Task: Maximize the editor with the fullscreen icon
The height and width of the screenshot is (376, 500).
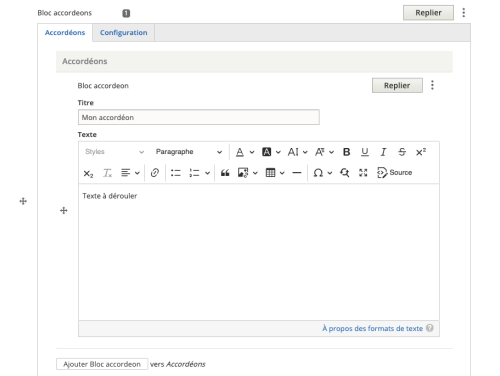Action: pyautogui.click(x=363, y=173)
